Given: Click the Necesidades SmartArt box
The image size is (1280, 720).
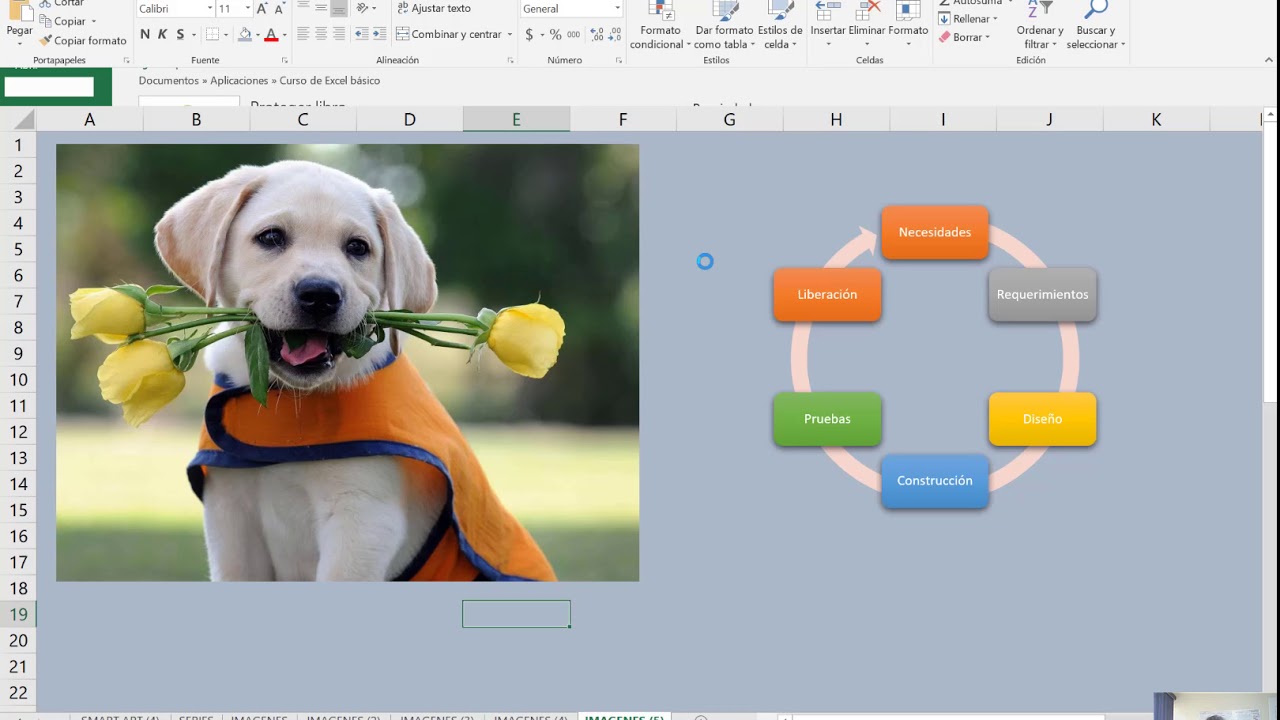Looking at the screenshot, I should (935, 232).
